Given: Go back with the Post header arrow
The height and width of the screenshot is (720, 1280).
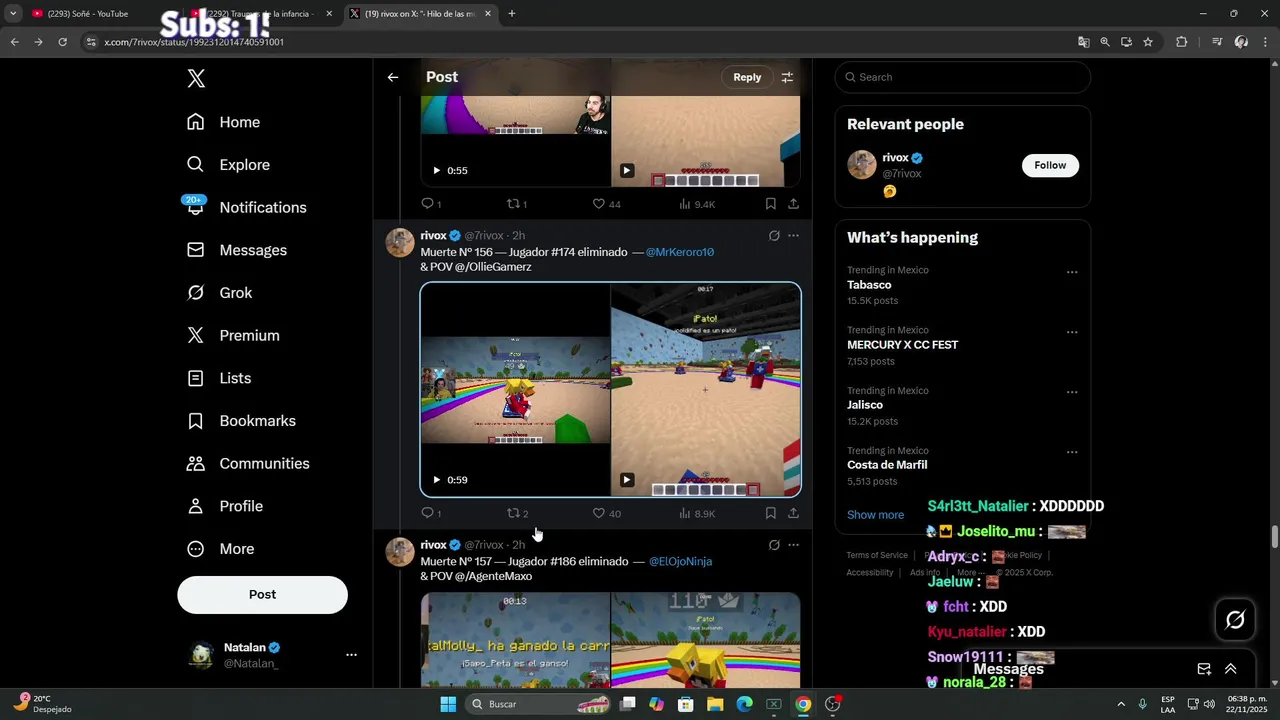Looking at the screenshot, I should coord(393,77).
